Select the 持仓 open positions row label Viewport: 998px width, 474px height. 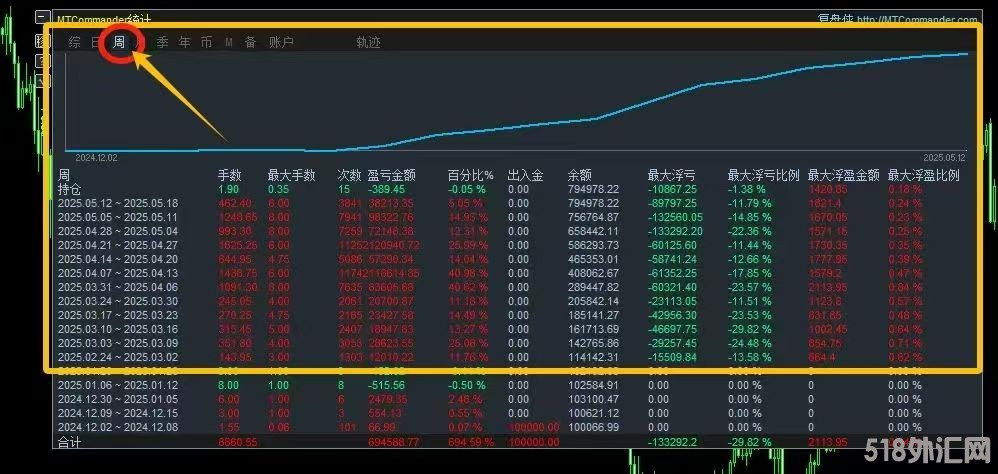(69, 189)
